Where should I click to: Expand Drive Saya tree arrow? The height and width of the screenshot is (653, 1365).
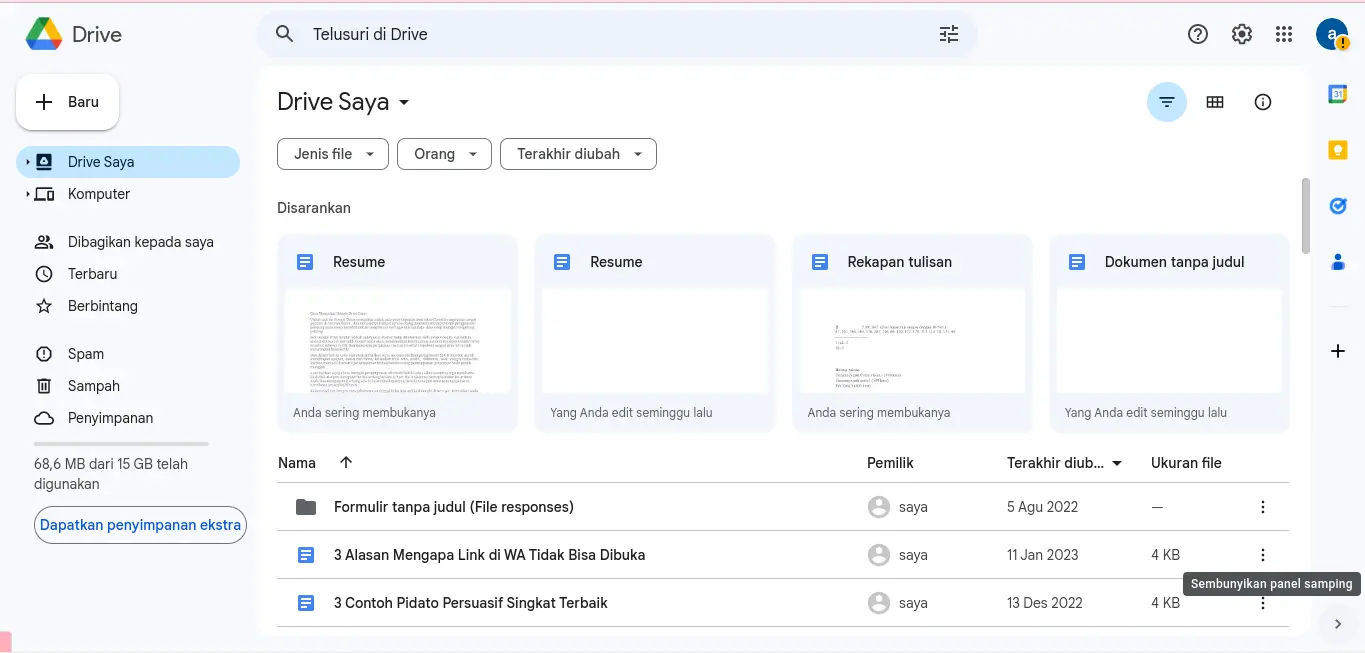(x=28, y=162)
